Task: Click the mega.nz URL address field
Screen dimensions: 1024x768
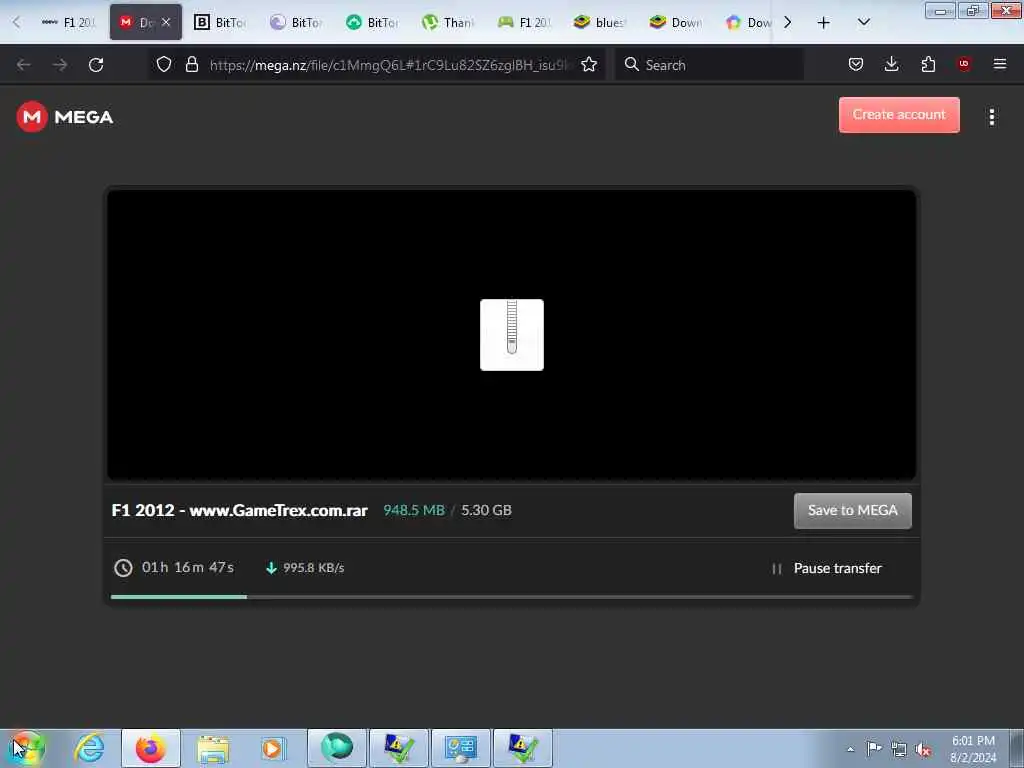Action: [x=389, y=65]
